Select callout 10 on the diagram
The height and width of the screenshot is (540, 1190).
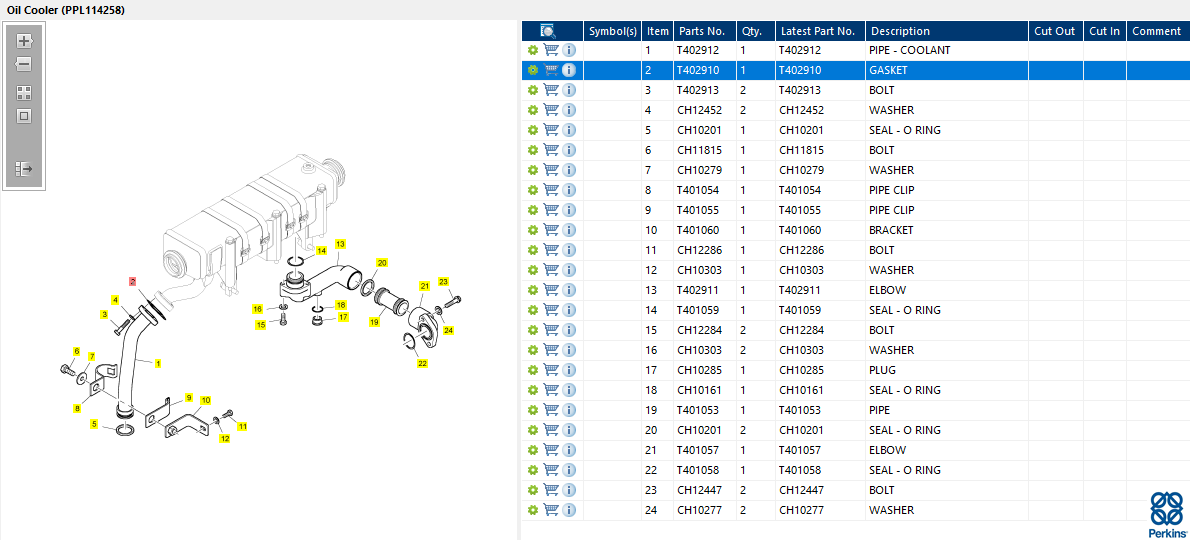pyautogui.click(x=206, y=400)
